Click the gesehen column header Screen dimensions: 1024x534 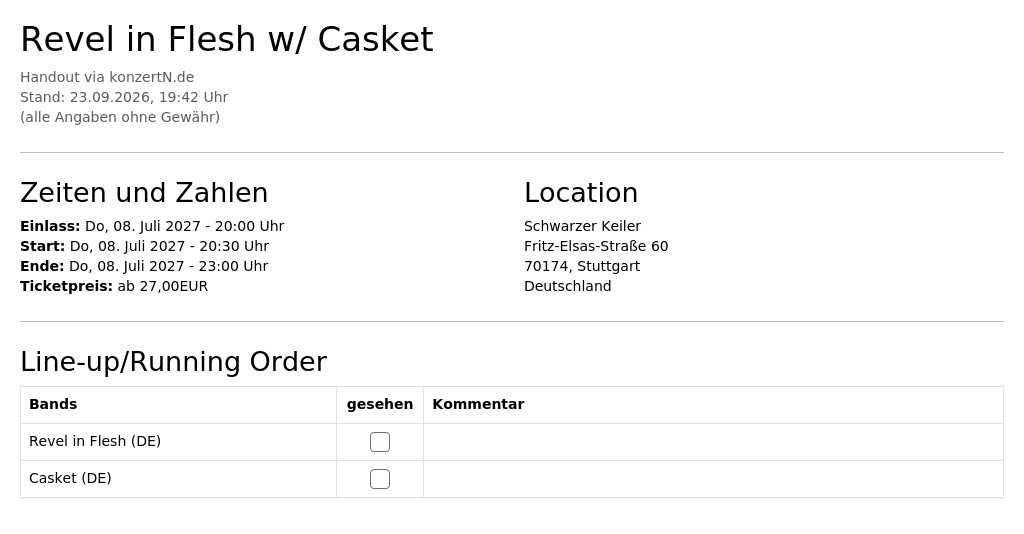(x=379, y=404)
